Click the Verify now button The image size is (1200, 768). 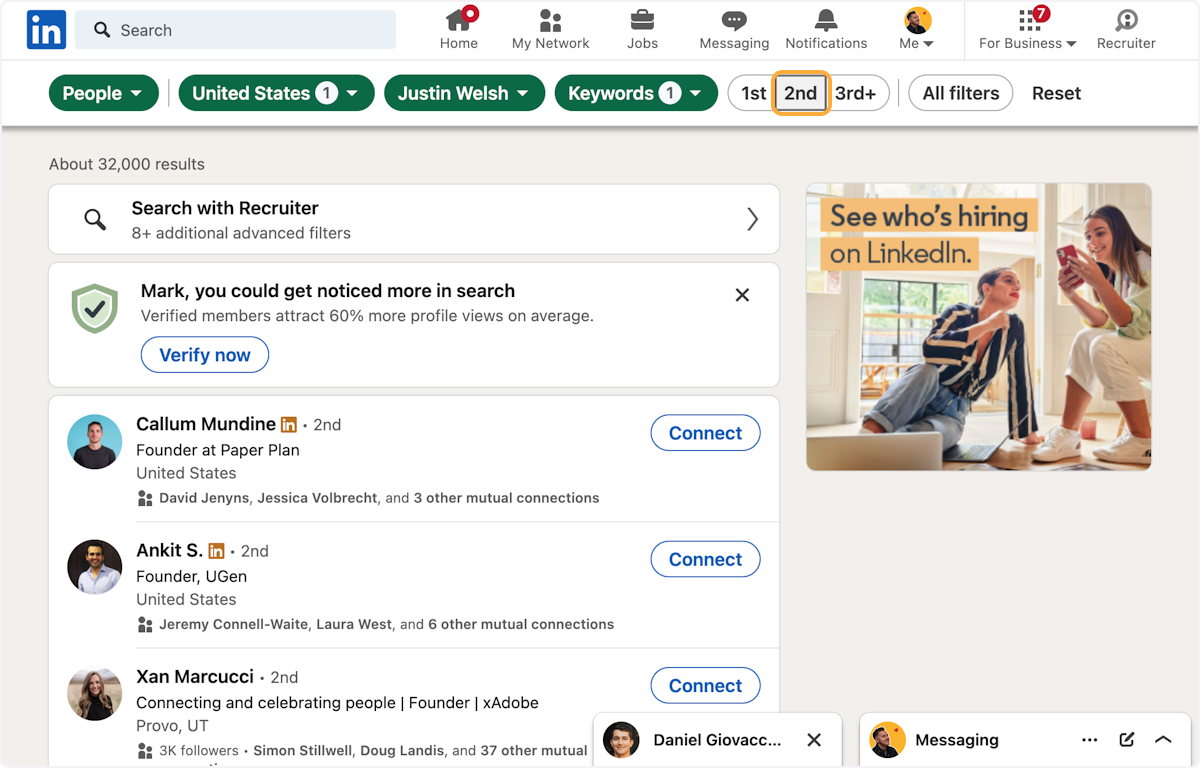205,355
